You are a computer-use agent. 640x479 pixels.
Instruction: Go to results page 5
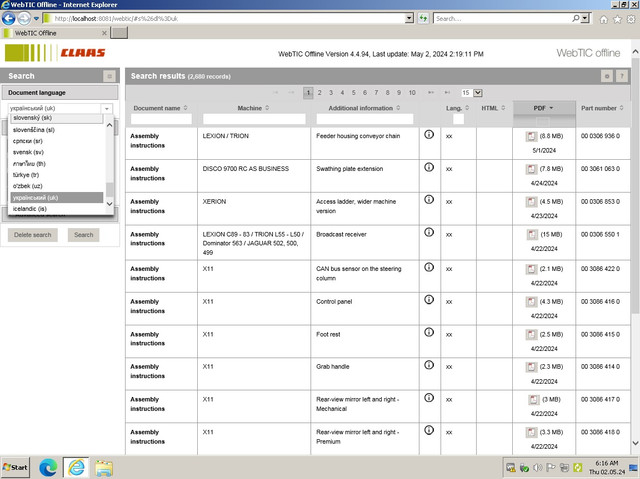[353, 93]
